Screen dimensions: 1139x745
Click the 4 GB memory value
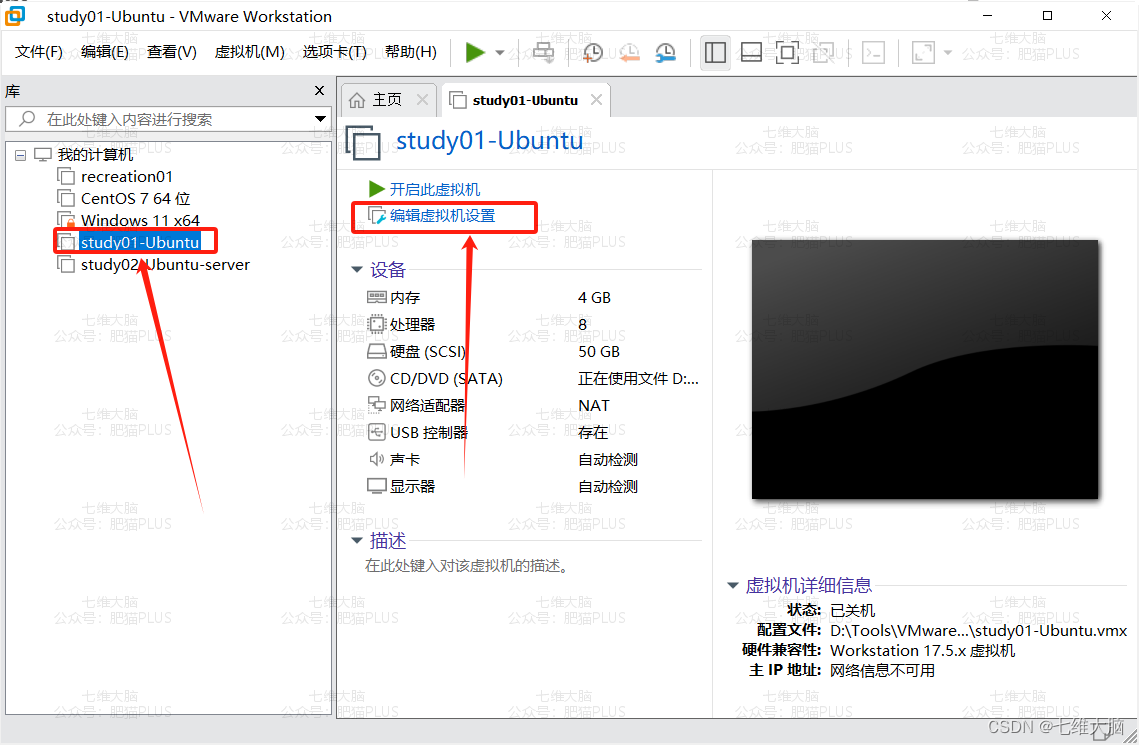point(594,298)
